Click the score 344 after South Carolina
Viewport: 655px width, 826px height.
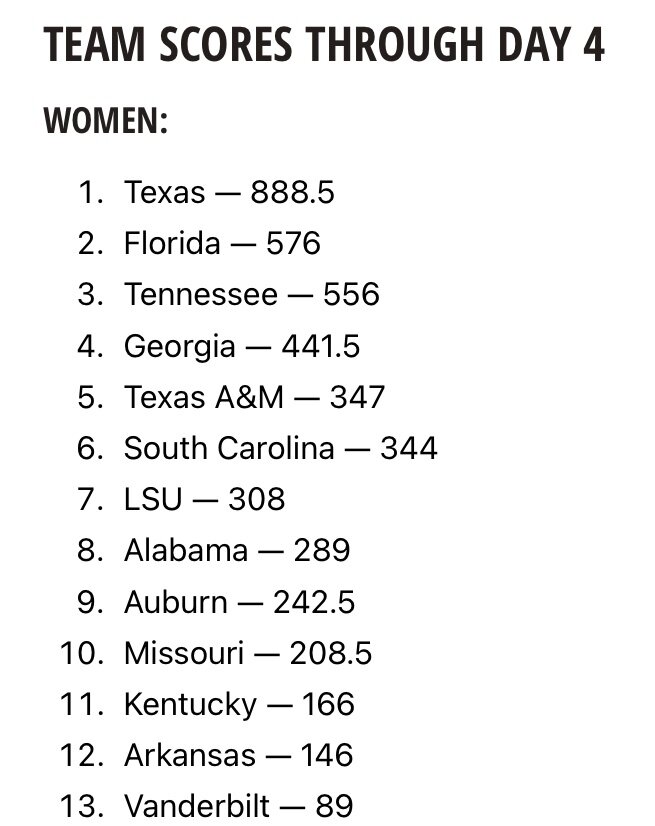pos(409,448)
